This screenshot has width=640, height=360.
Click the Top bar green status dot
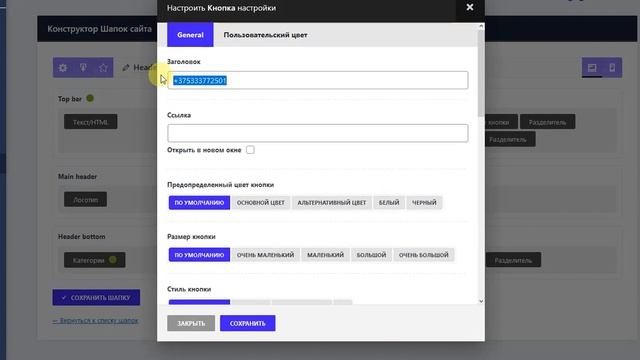90,98
